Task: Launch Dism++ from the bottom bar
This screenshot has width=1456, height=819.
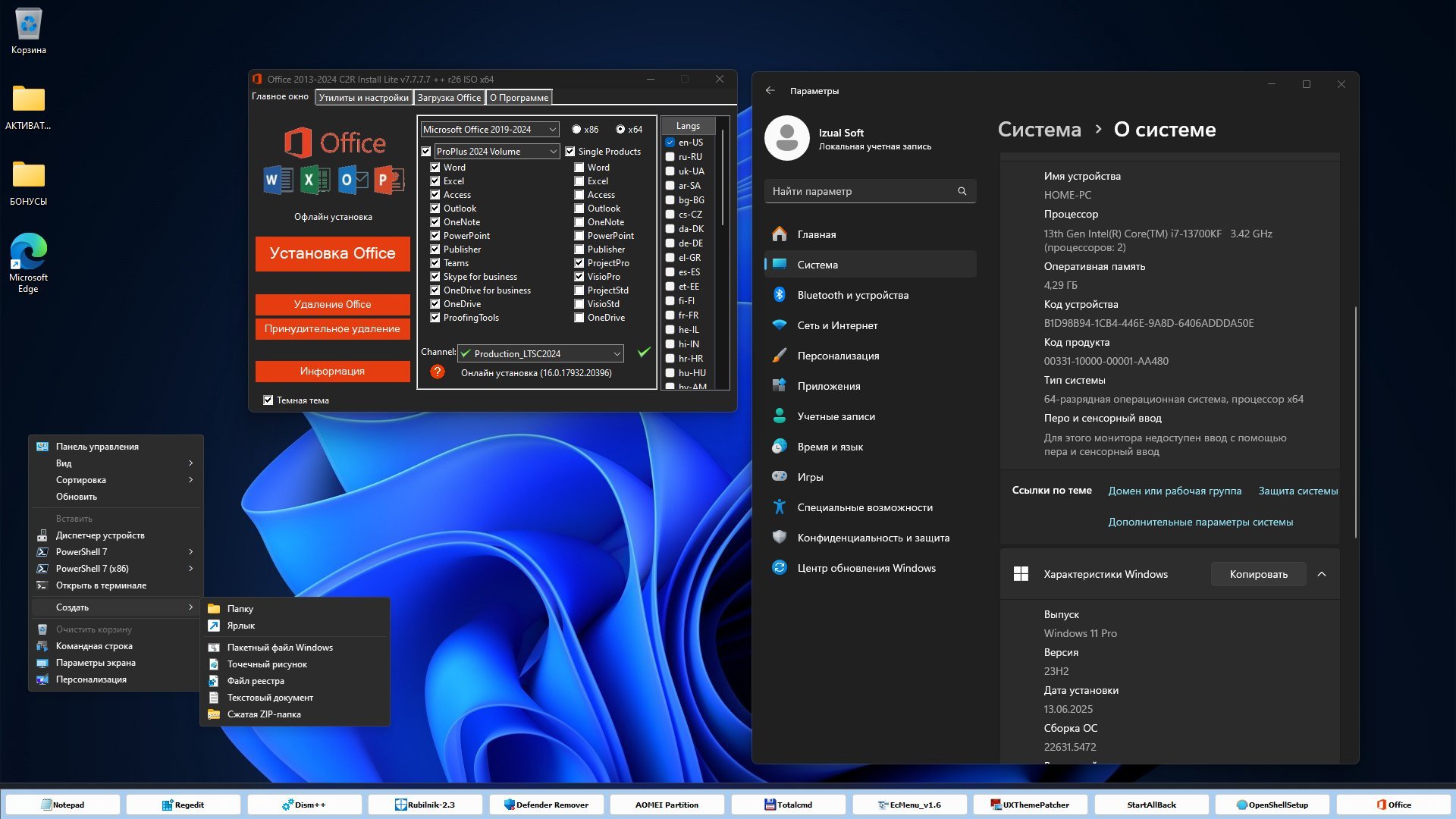Action: (x=304, y=805)
